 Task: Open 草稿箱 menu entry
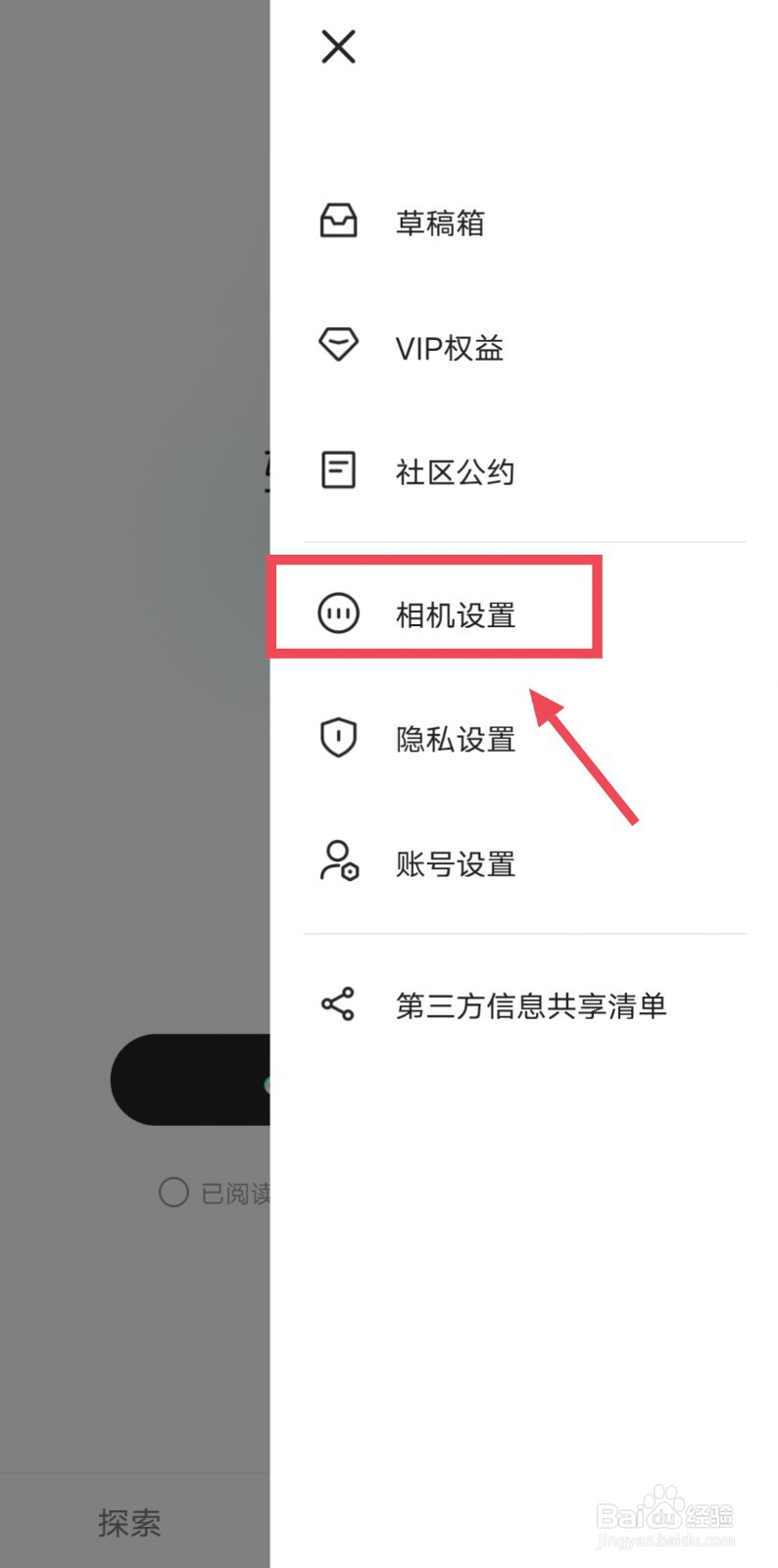(524, 222)
